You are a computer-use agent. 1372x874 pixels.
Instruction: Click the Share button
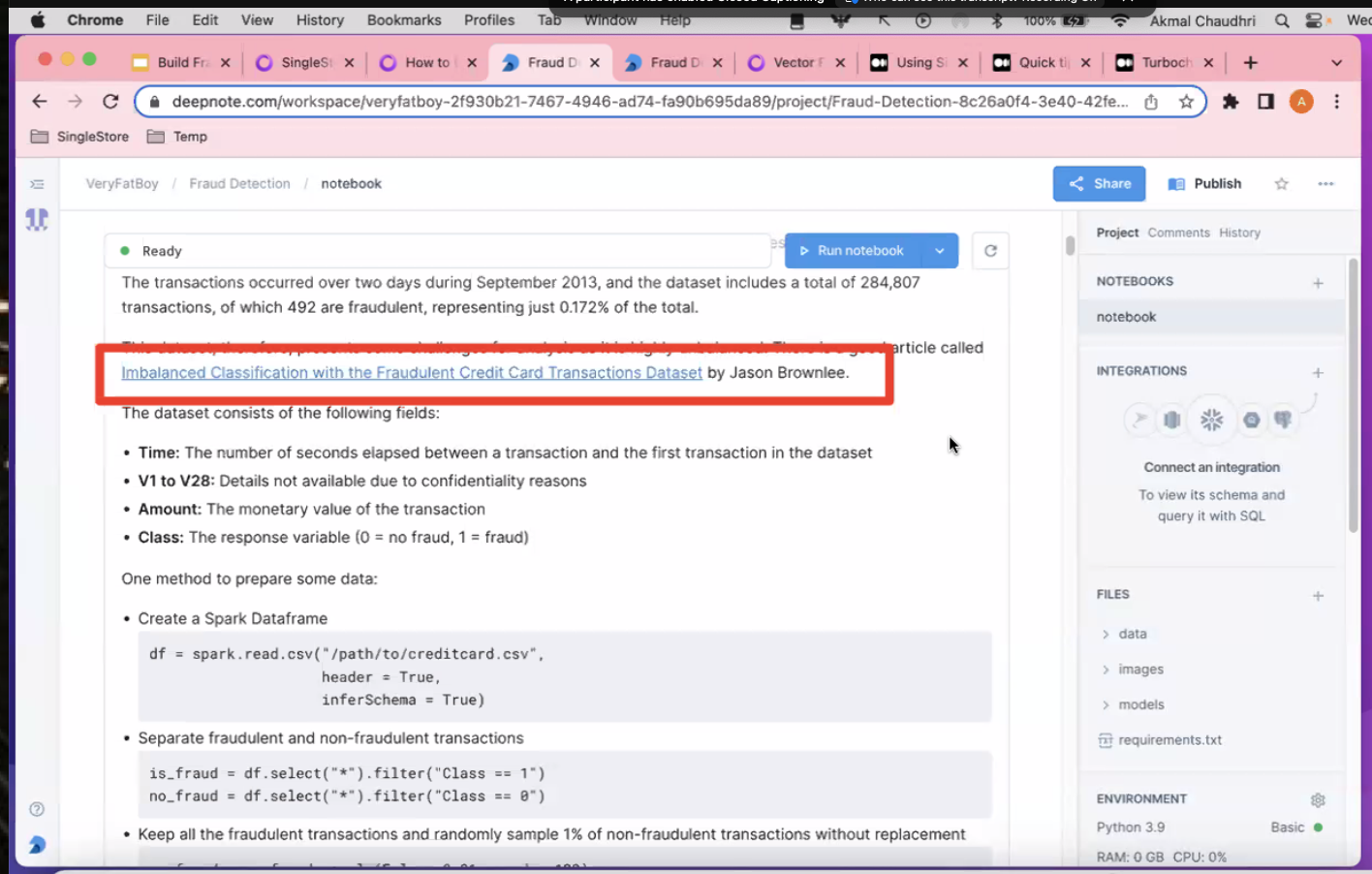[x=1099, y=184]
